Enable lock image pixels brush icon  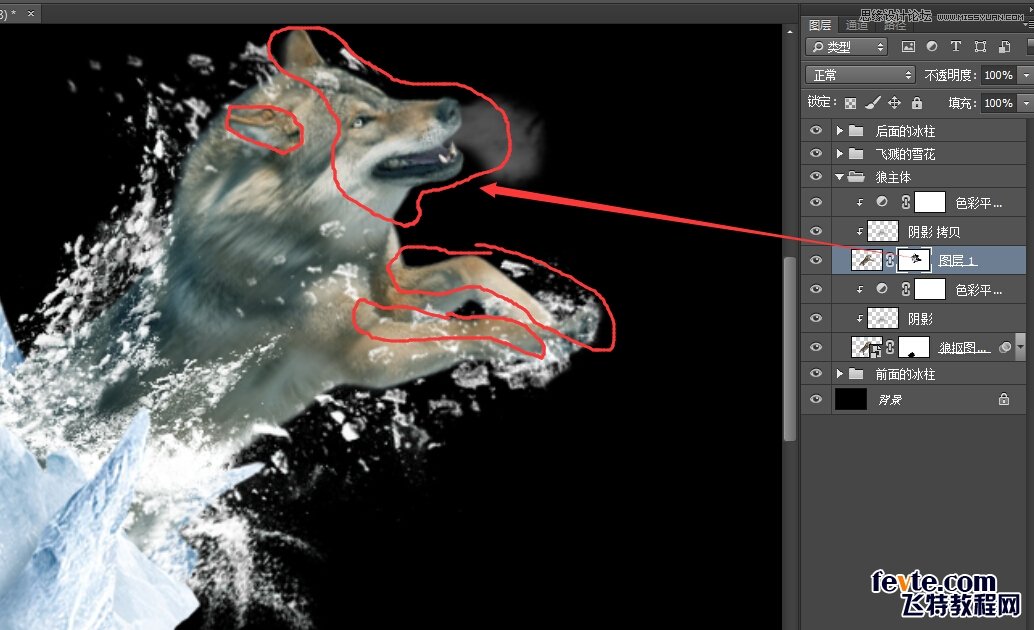point(872,103)
